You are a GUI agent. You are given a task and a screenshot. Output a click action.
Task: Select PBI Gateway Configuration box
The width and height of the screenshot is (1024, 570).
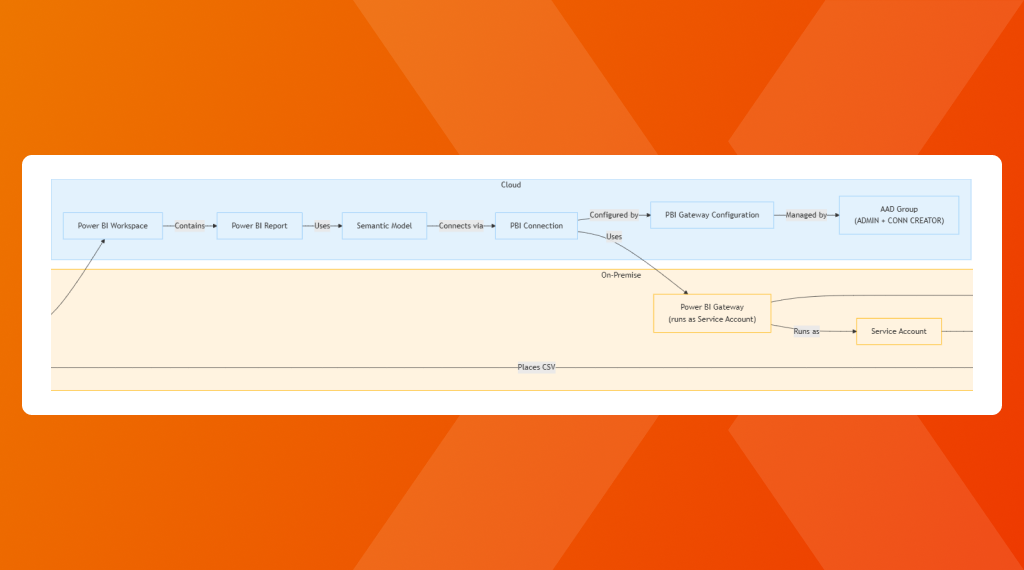[x=712, y=215]
